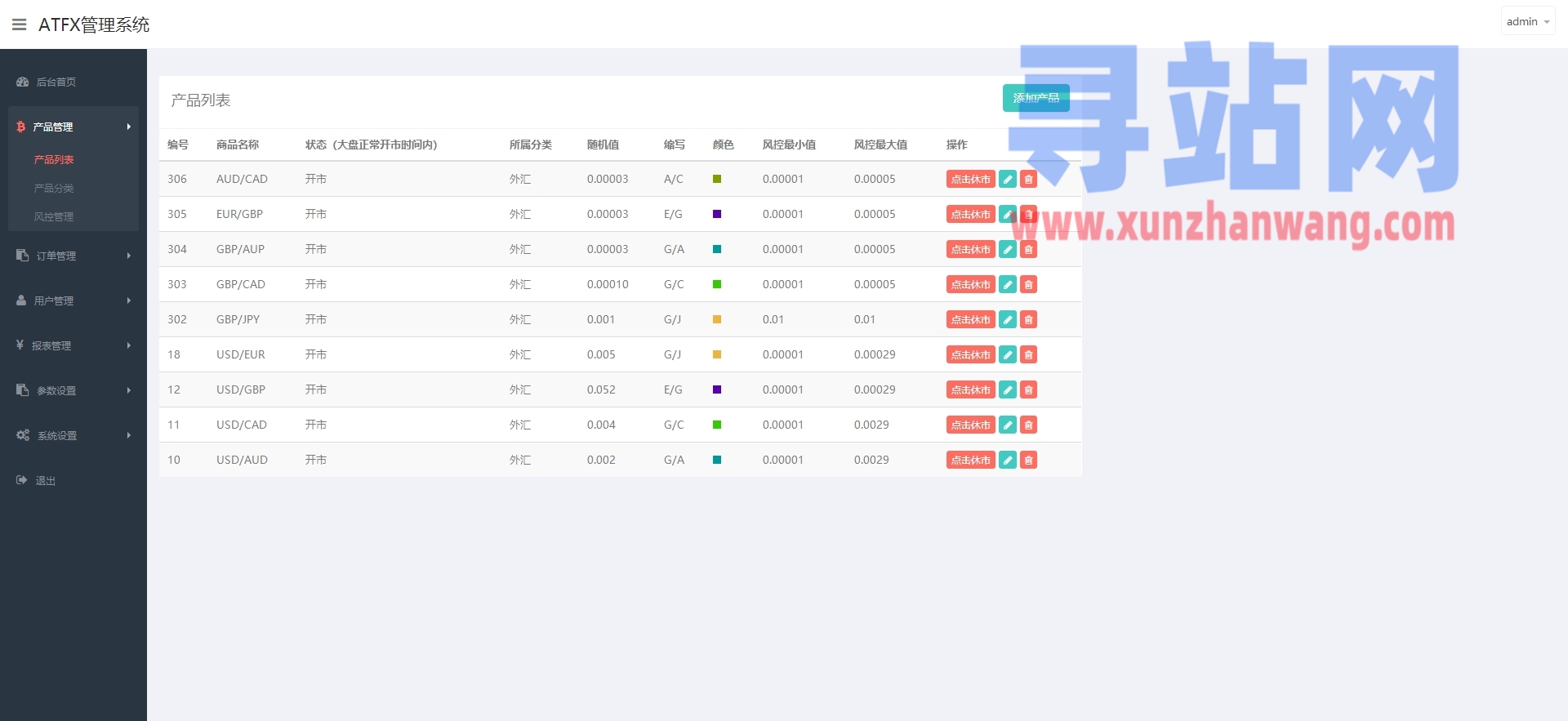The width and height of the screenshot is (1568, 721).
Task: Click the GBP/CAD green color swatch
Action: pyautogui.click(x=717, y=284)
